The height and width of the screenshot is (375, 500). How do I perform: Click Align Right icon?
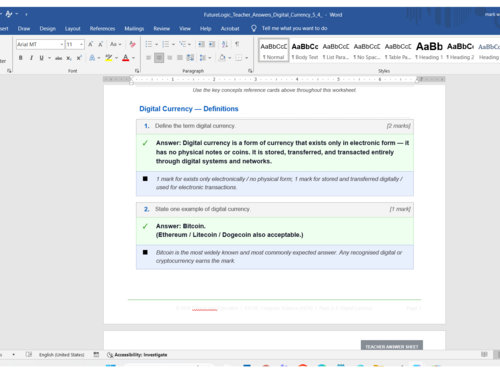coord(169,58)
